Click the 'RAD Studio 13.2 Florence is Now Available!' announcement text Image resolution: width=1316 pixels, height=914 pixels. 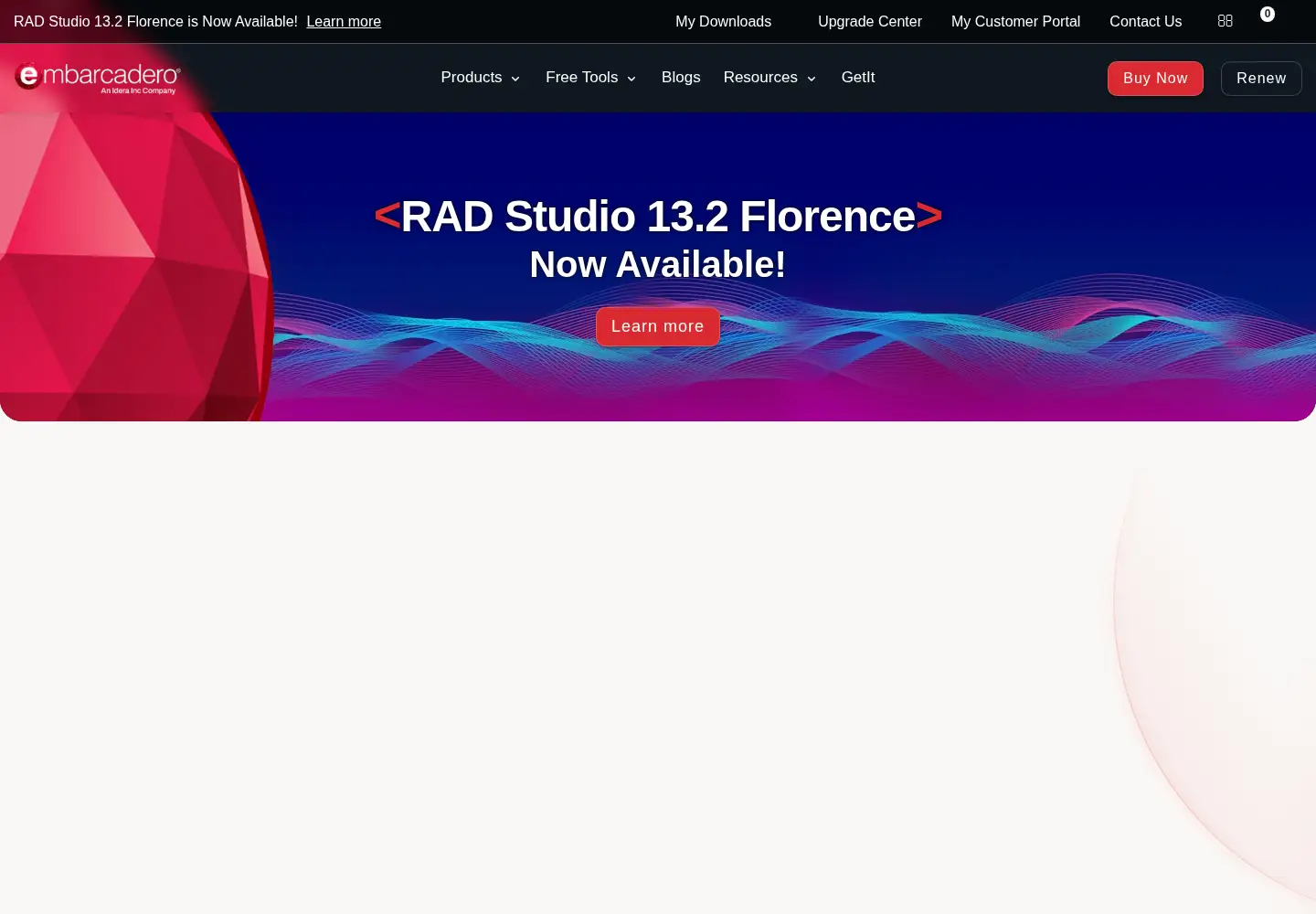coord(155,21)
